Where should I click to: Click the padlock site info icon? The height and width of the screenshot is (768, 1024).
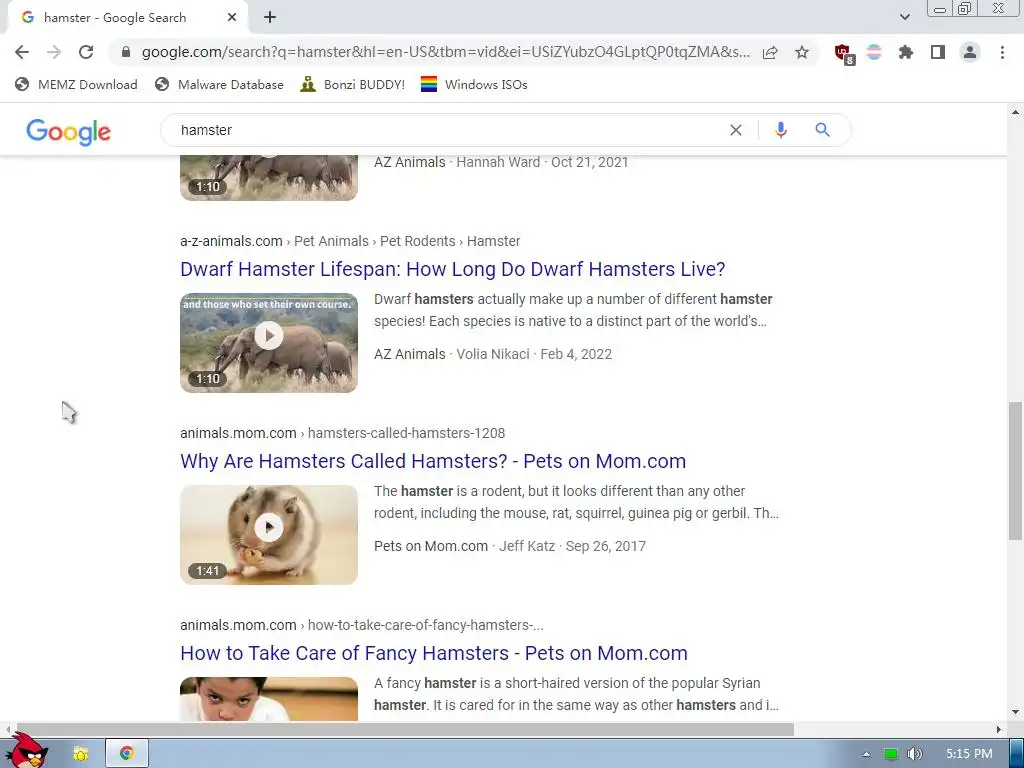click(126, 52)
